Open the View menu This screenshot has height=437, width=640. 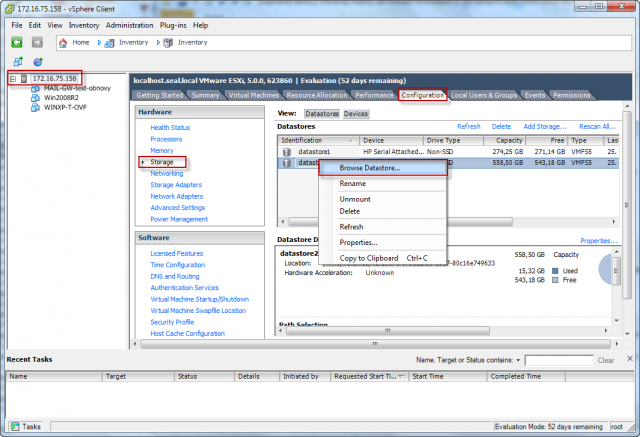click(55, 25)
